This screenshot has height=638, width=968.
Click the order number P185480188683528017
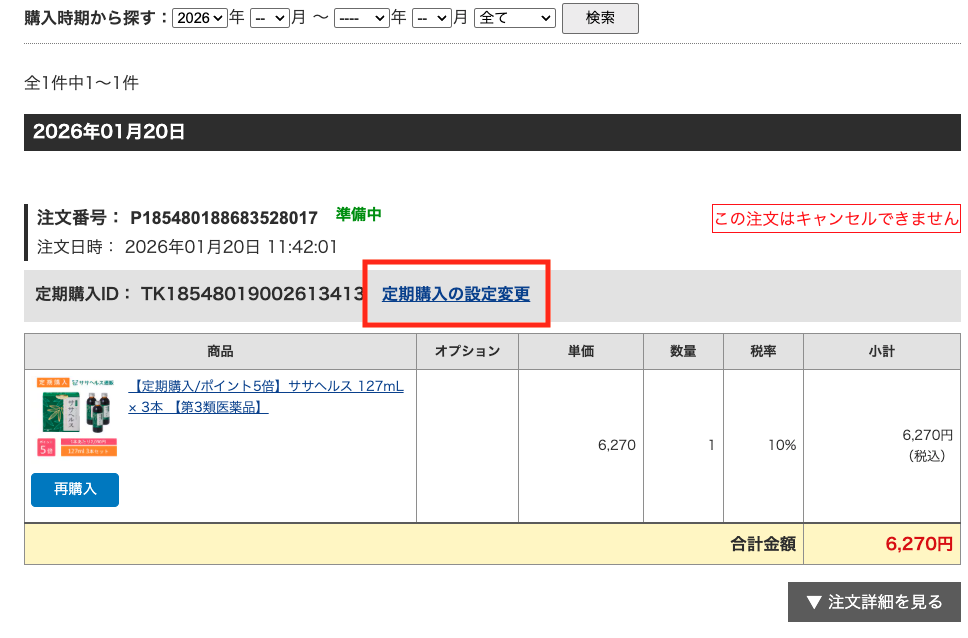coord(224,218)
